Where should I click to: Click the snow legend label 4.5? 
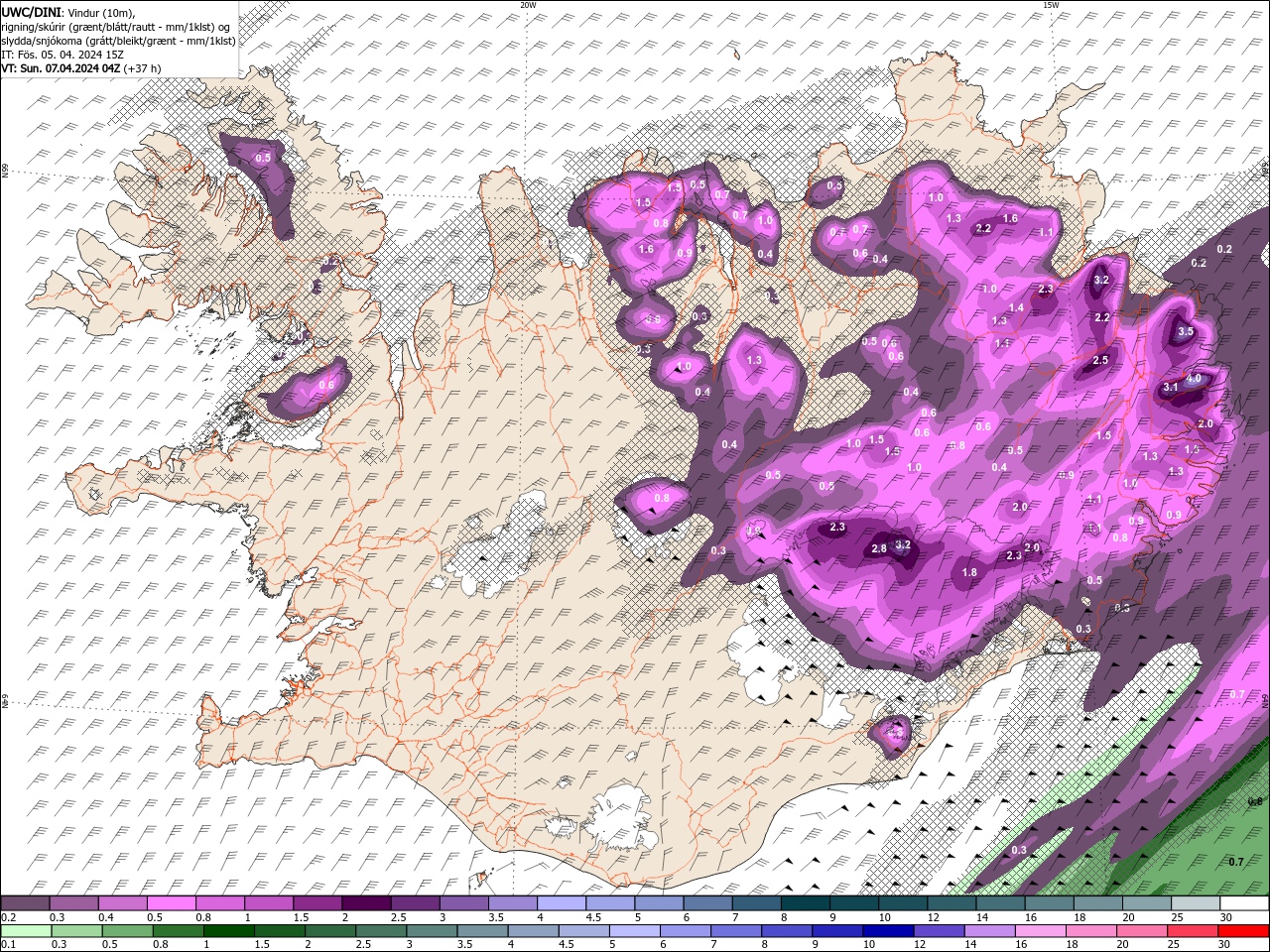[593, 917]
